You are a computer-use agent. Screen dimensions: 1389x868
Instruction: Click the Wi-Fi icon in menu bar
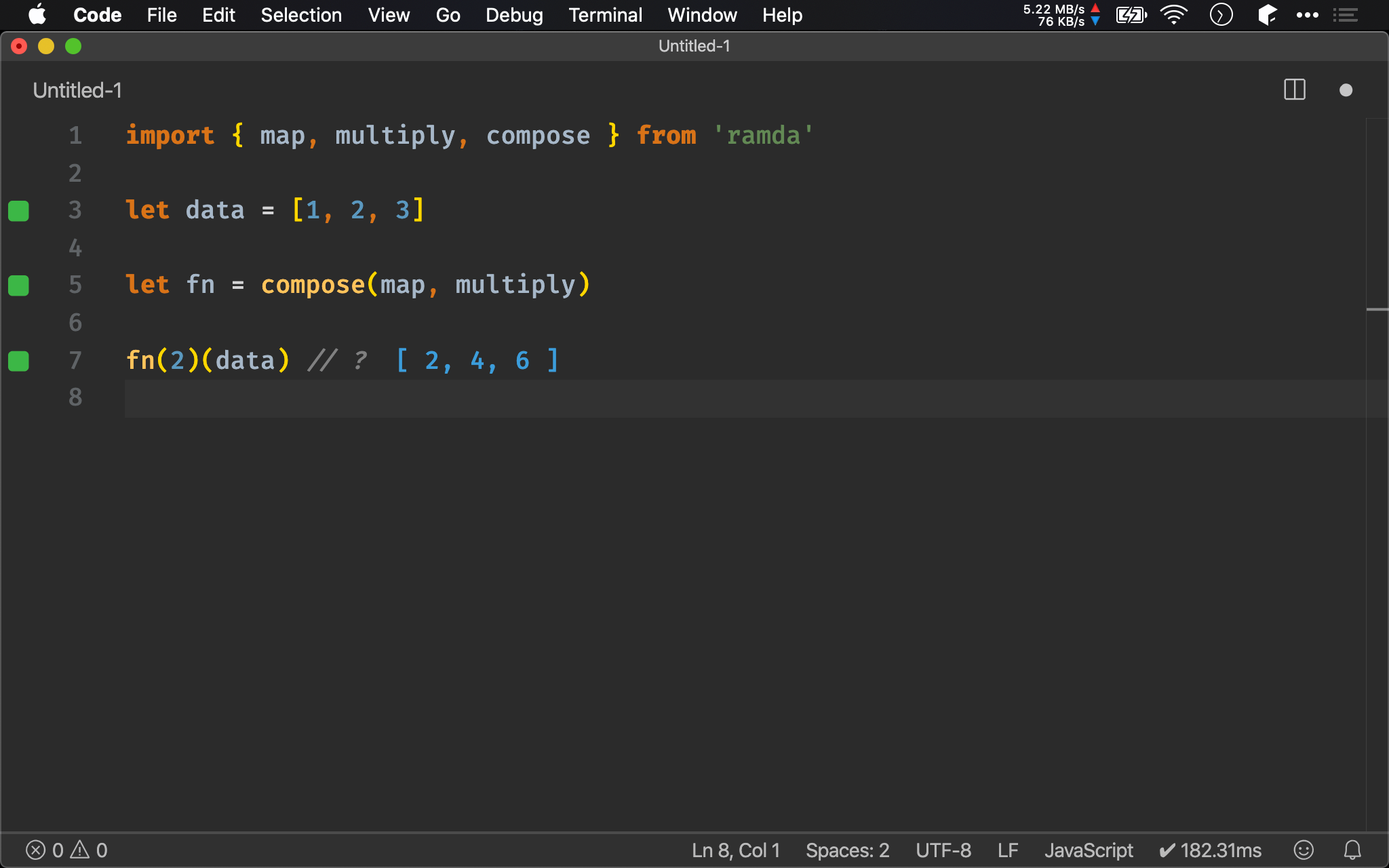click(1174, 15)
